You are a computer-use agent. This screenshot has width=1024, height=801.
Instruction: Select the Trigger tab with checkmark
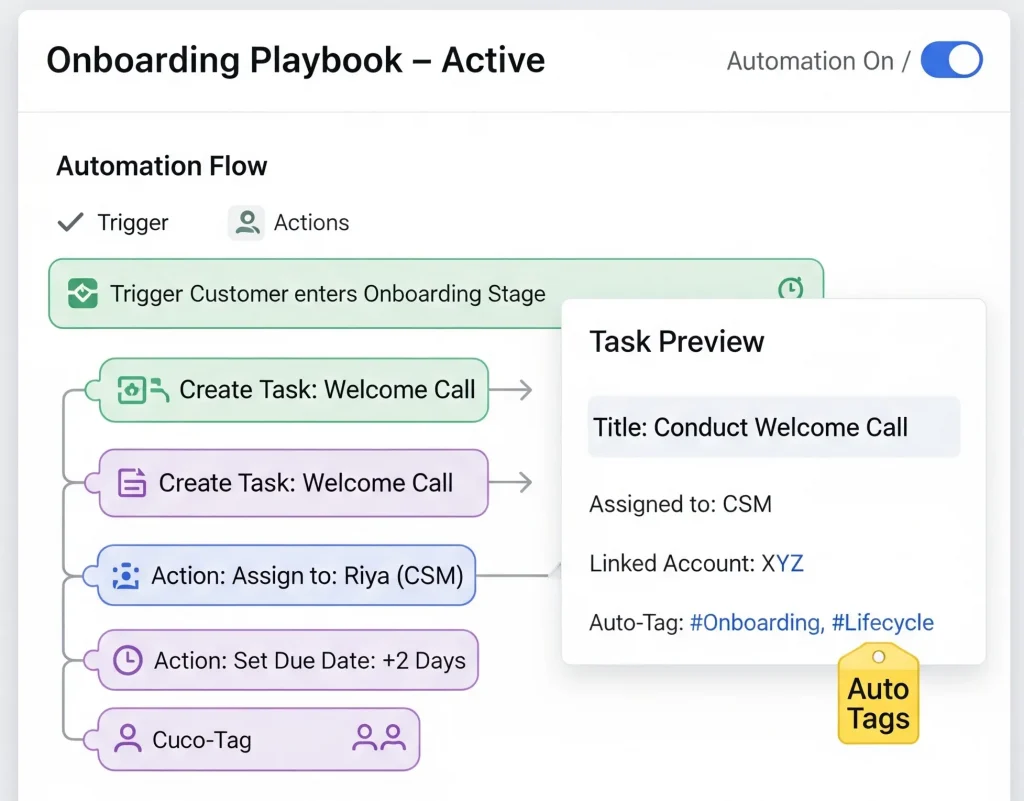113,222
